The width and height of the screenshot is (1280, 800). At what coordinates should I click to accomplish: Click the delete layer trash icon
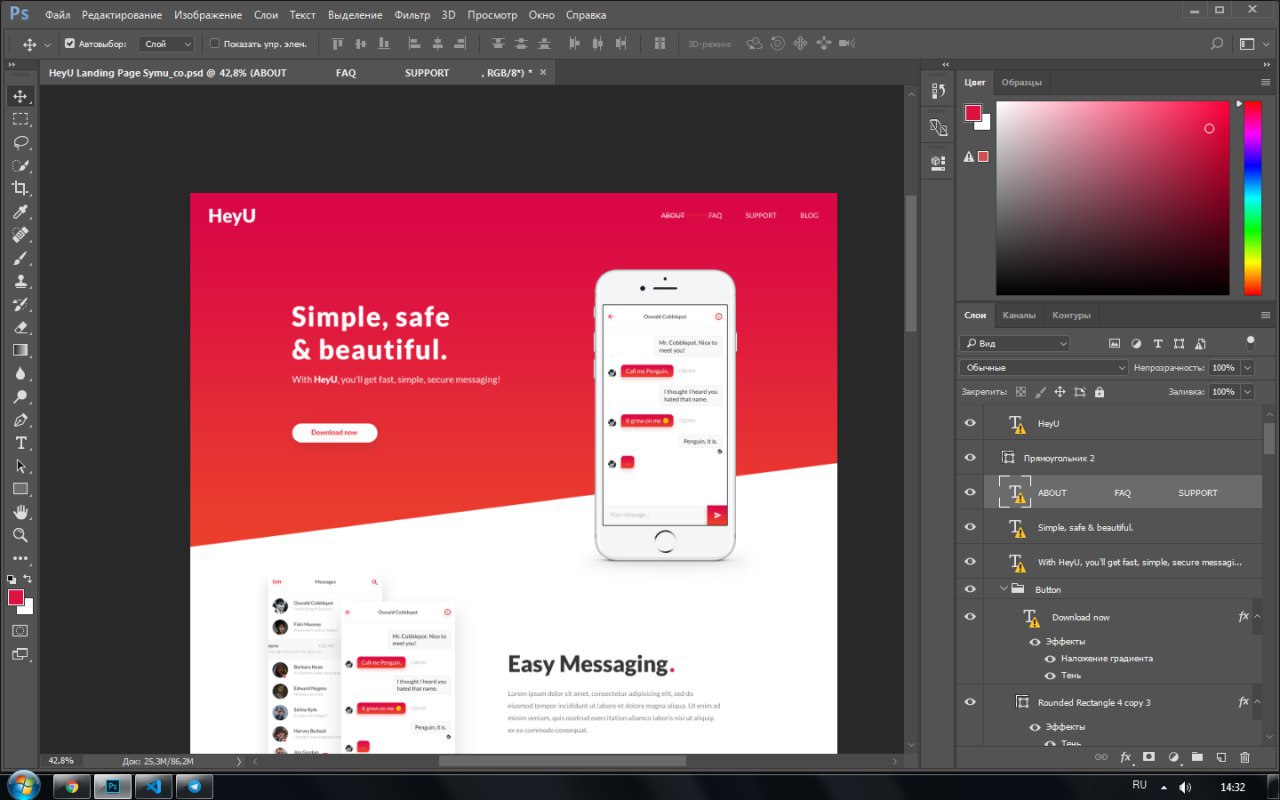click(x=1245, y=758)
